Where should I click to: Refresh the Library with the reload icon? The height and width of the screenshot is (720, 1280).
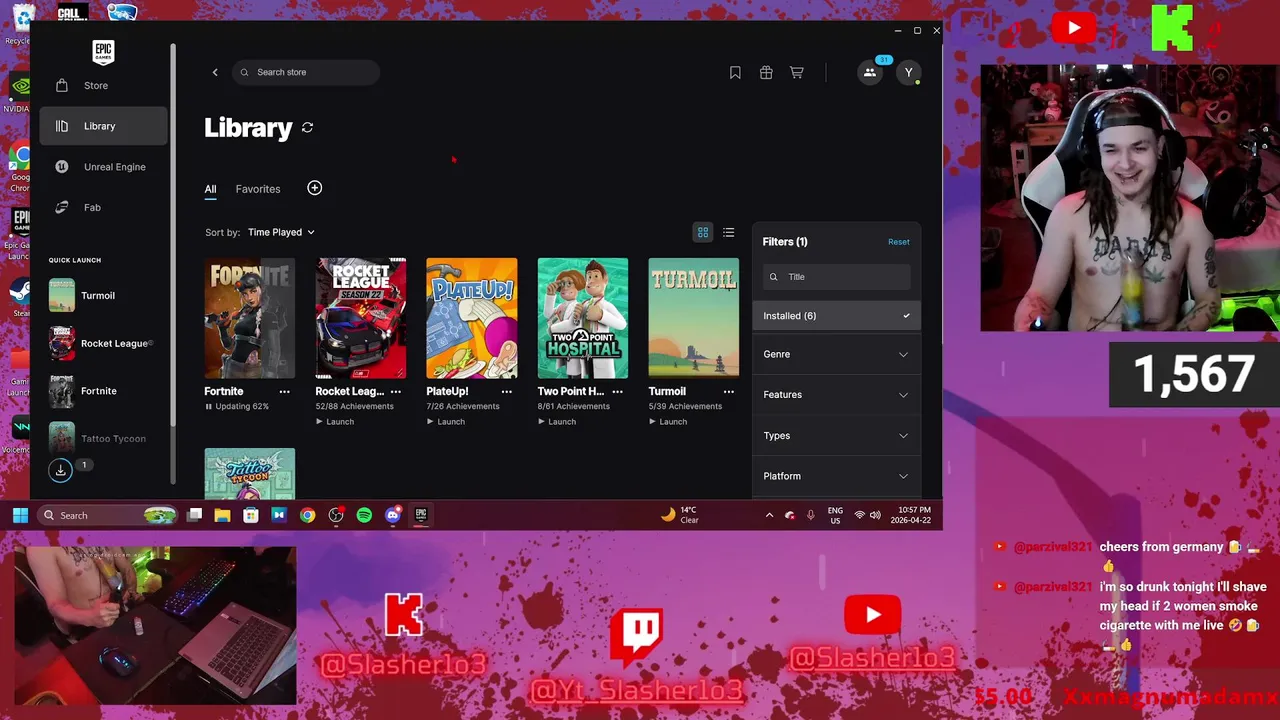click(x=307, y=127)
